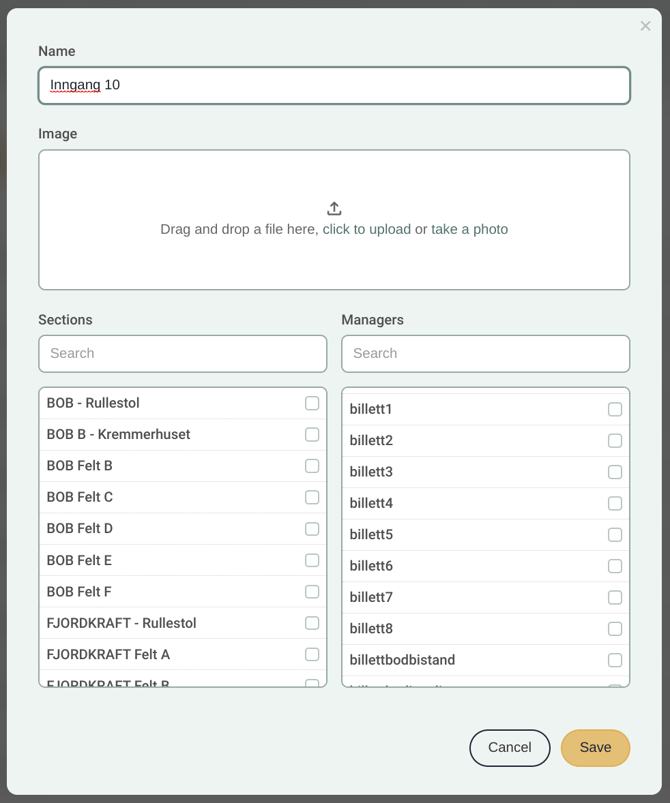Check the billett3 manager checkbox
Viewport: 670px width, 803px height.
[x=615, y=472]
